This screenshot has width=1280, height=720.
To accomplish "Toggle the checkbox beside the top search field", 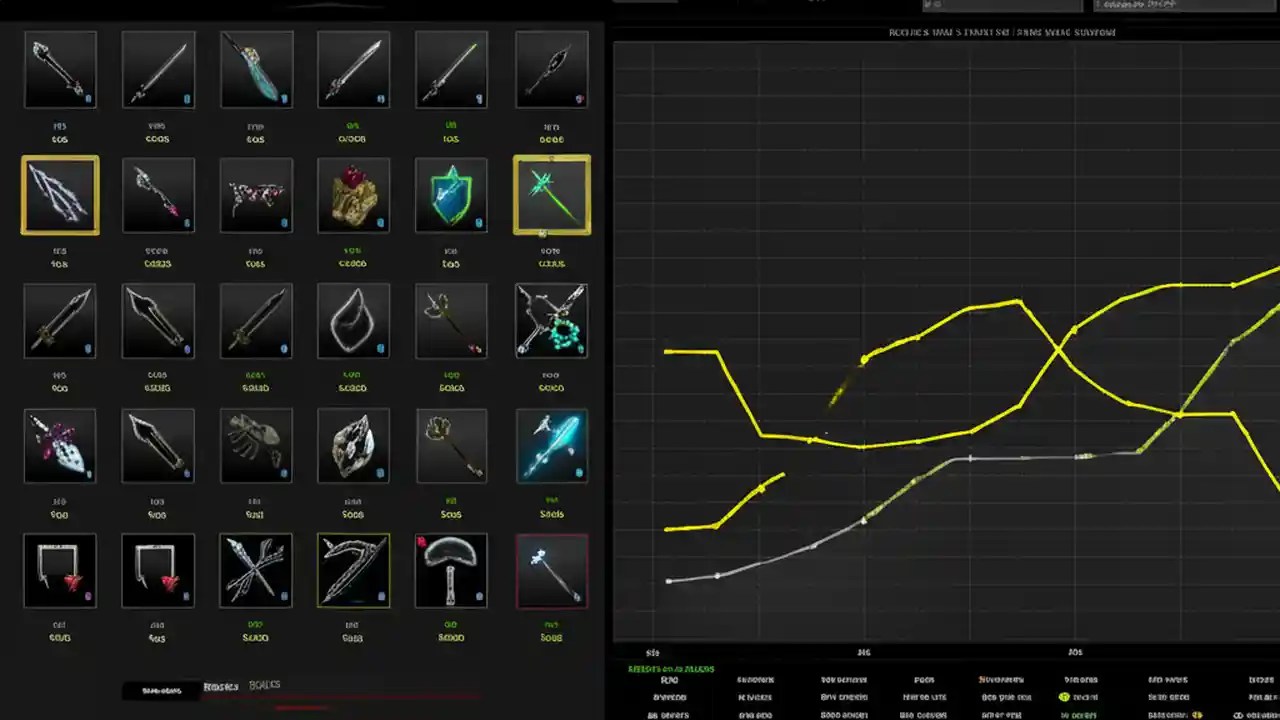I will pos(927,5).
